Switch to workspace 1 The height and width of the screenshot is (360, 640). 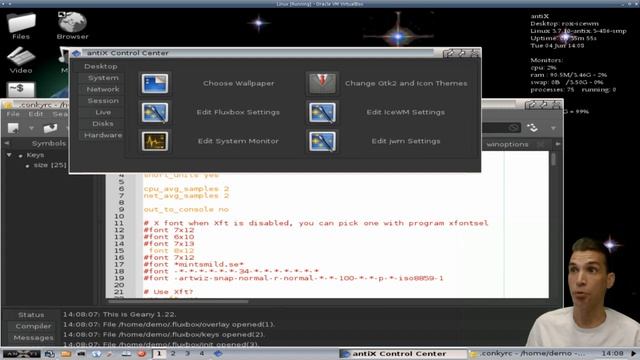pyautogui.click(x=159, y=354)
